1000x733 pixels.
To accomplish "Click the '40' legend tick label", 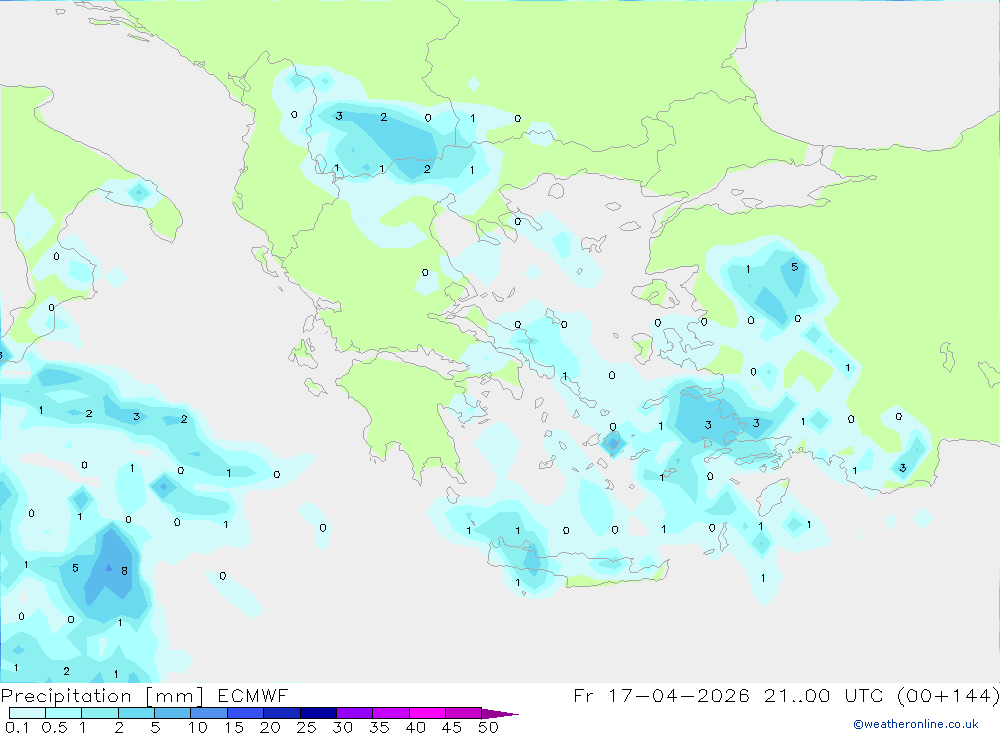I will tap(415, 727).
